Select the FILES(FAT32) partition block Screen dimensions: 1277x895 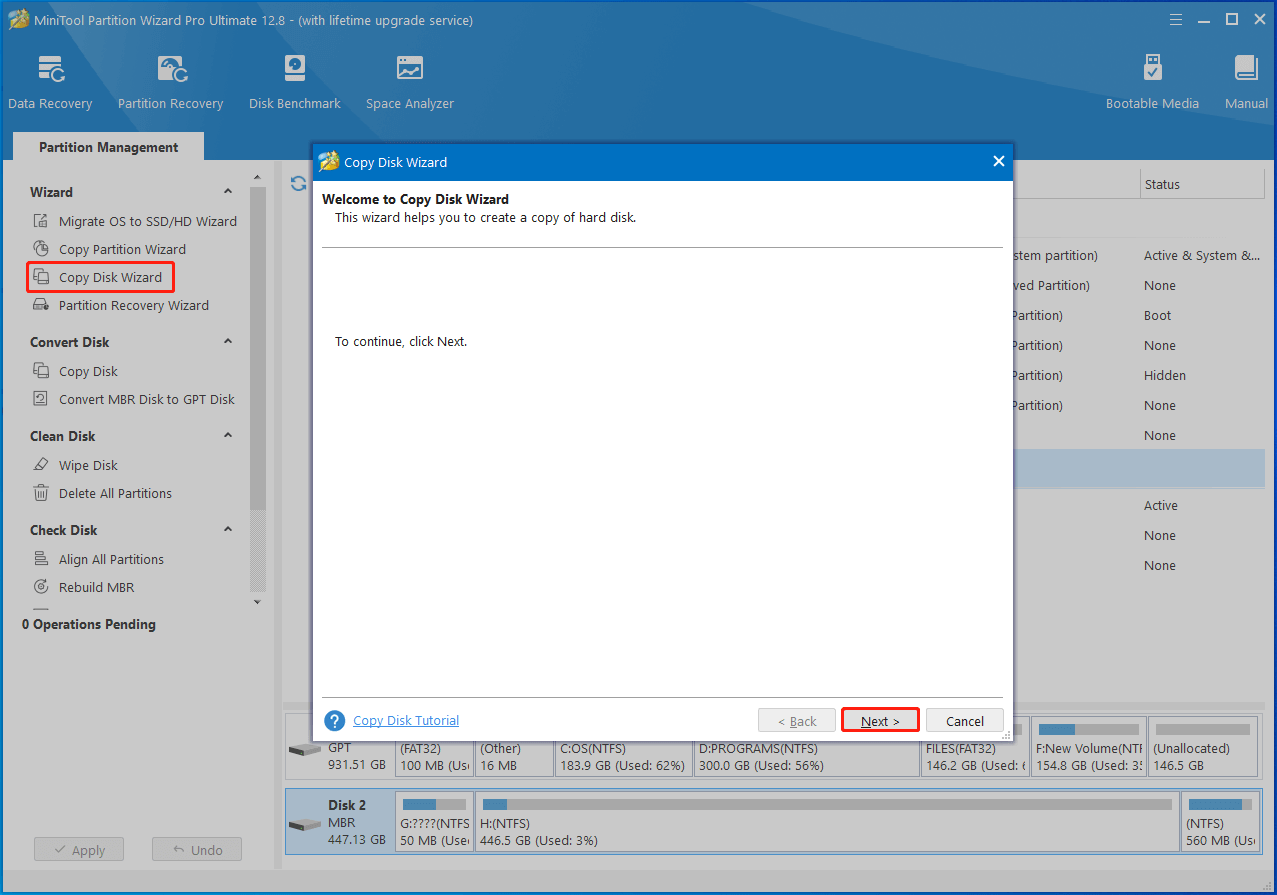(x=974, y=757)
